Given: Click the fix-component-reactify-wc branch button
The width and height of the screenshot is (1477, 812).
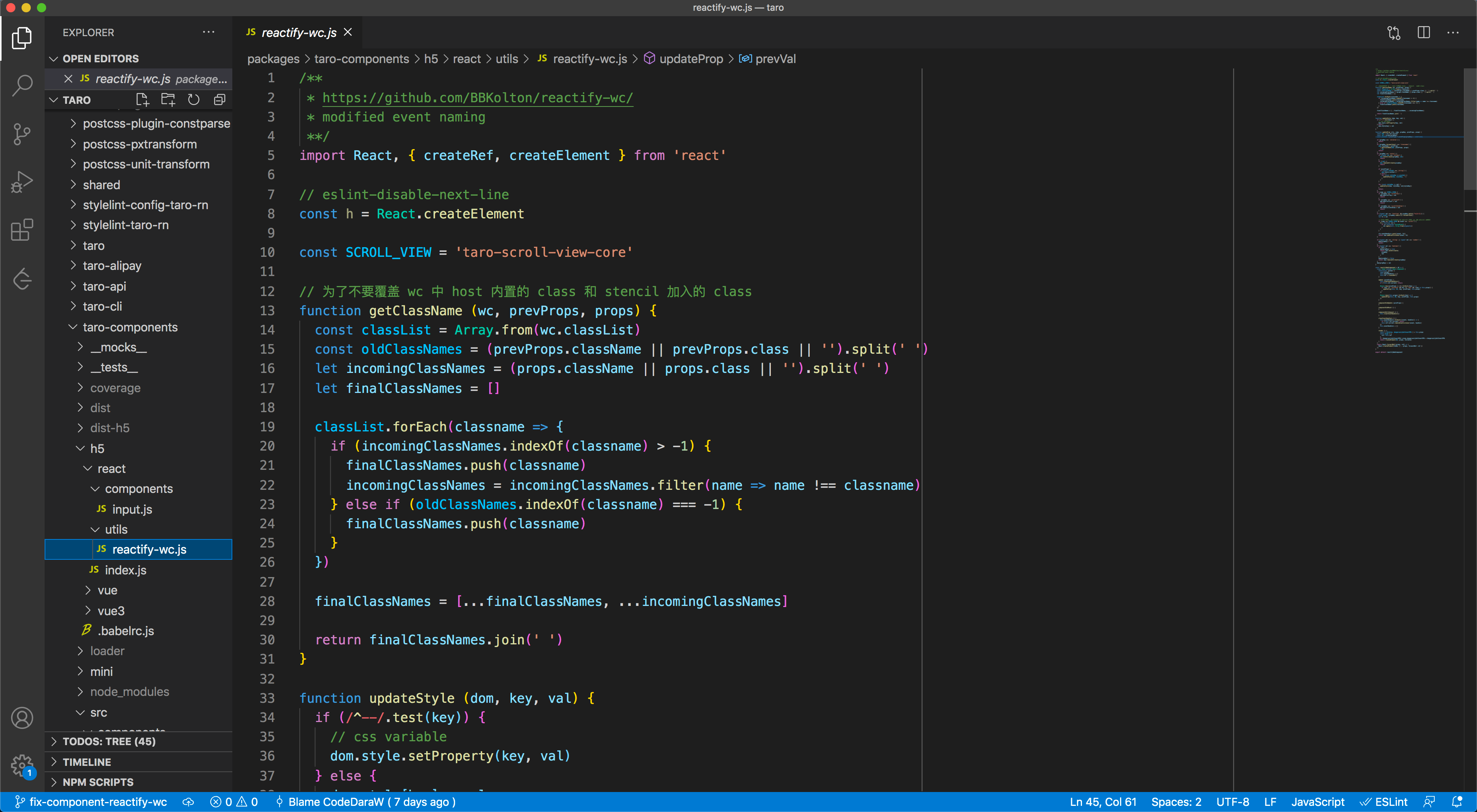Looking at the screenshot, I should (x=91, y=802).
